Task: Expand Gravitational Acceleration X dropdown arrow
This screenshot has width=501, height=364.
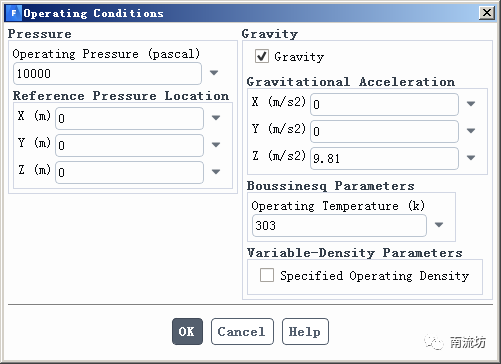Action: point(471,104)
